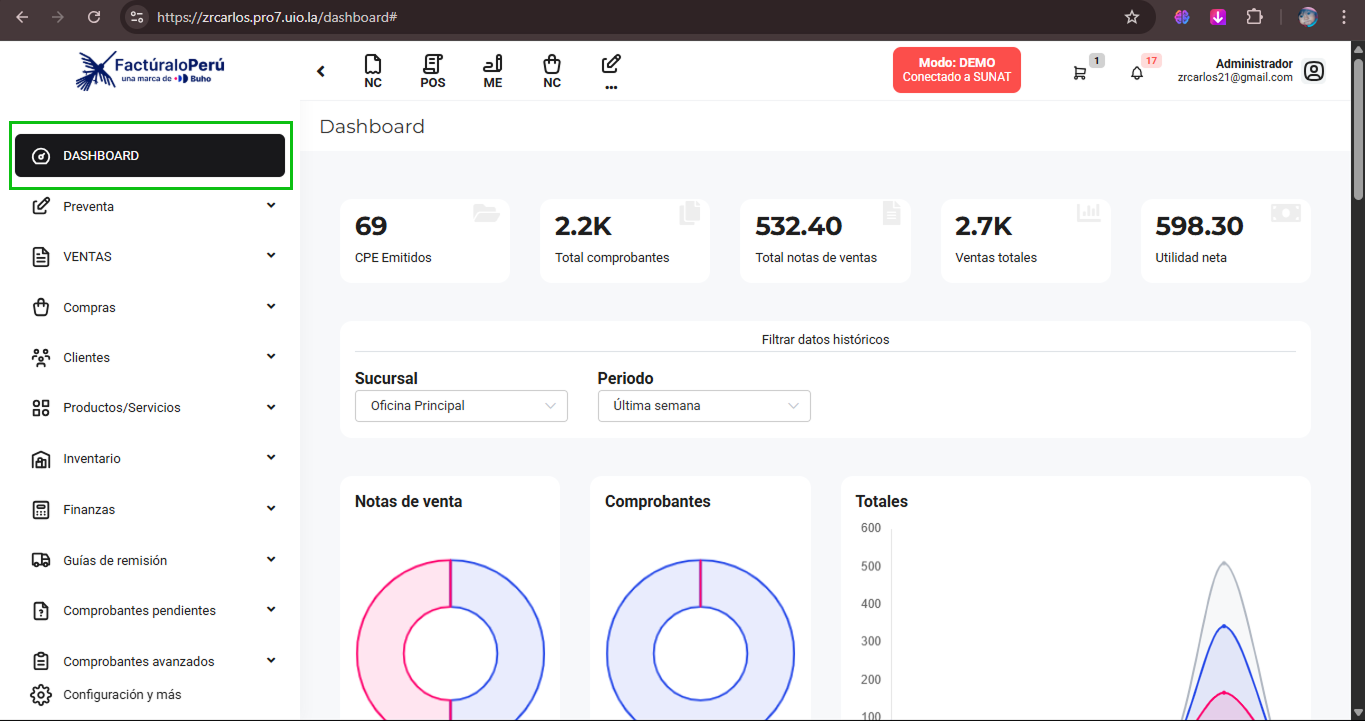
Task: Open the Periodo dropdown
Action: click(x=704, y=406)
